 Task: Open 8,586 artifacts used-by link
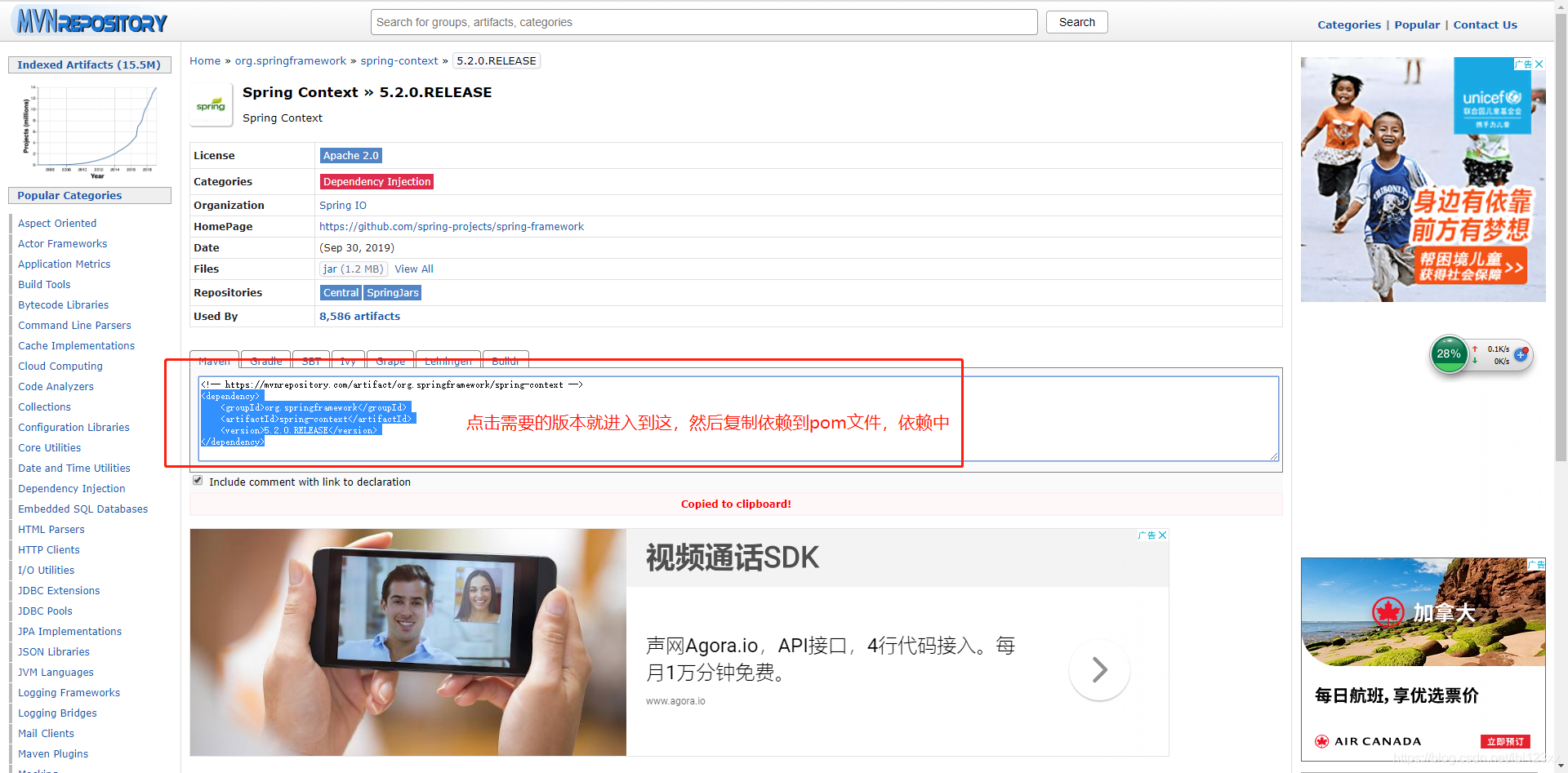pyautogui.click(x=359, y=316)
